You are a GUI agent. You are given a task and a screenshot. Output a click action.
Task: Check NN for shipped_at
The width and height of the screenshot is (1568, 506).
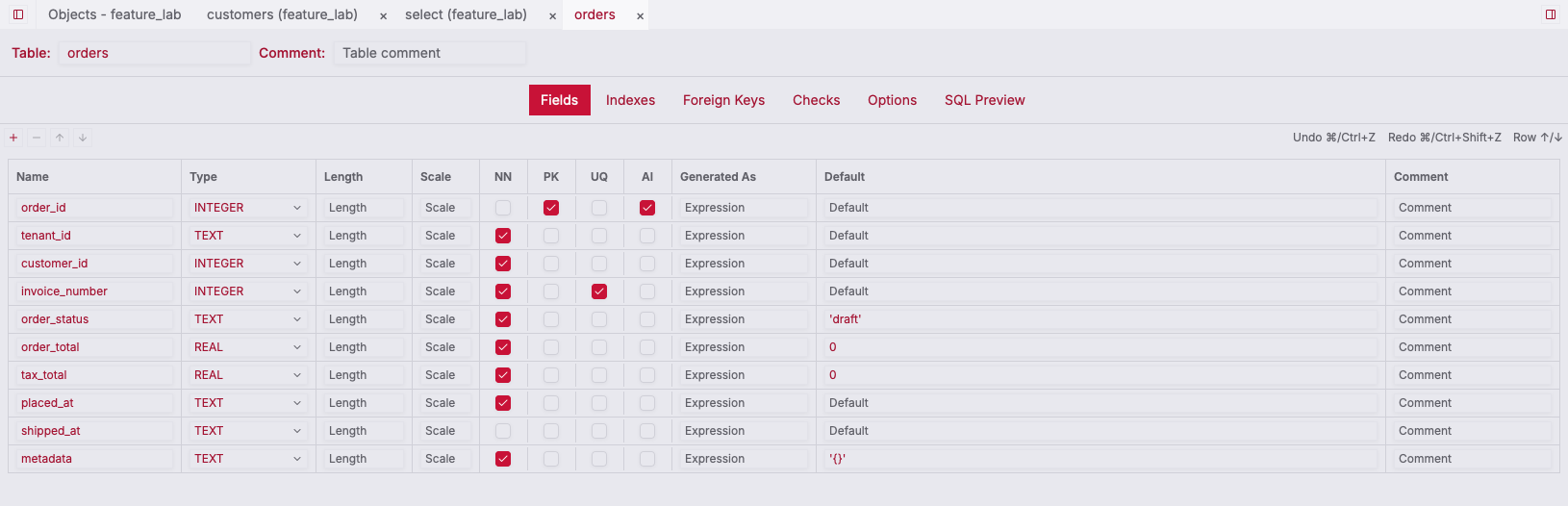pos(503,431)
